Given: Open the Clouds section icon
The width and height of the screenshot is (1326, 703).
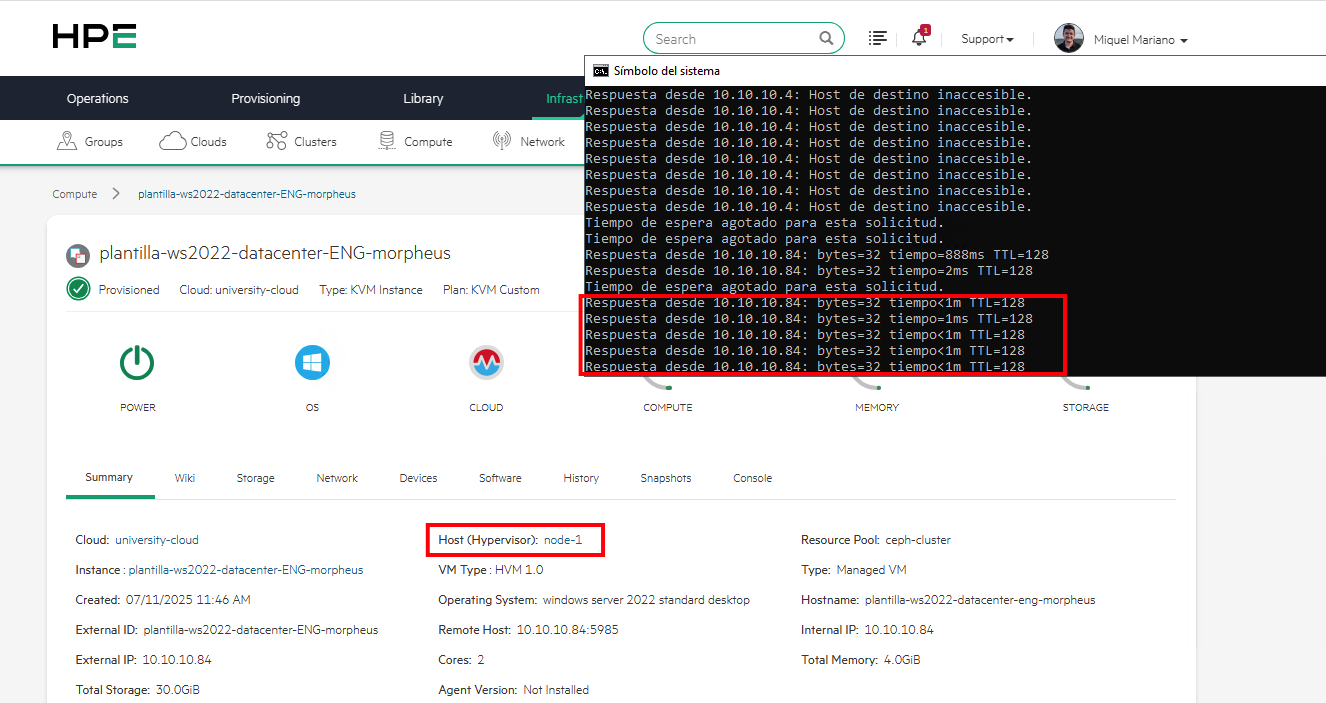Looking at the screenshot, I should click(170, 141).
